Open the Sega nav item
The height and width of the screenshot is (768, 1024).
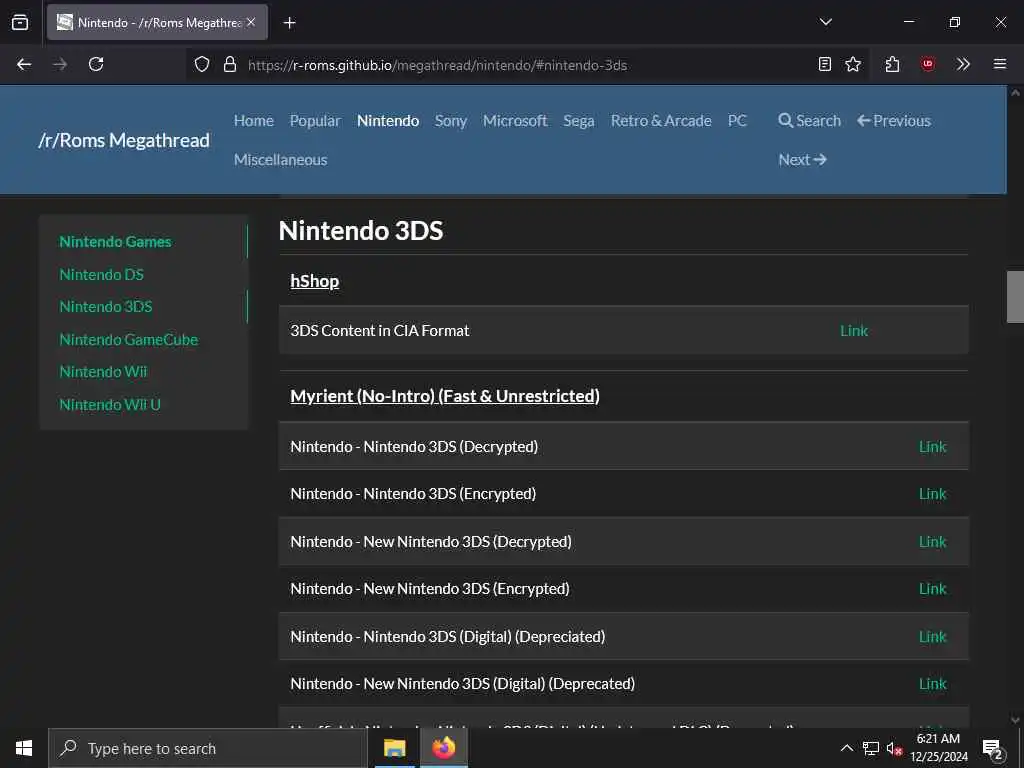coord(579,121)
